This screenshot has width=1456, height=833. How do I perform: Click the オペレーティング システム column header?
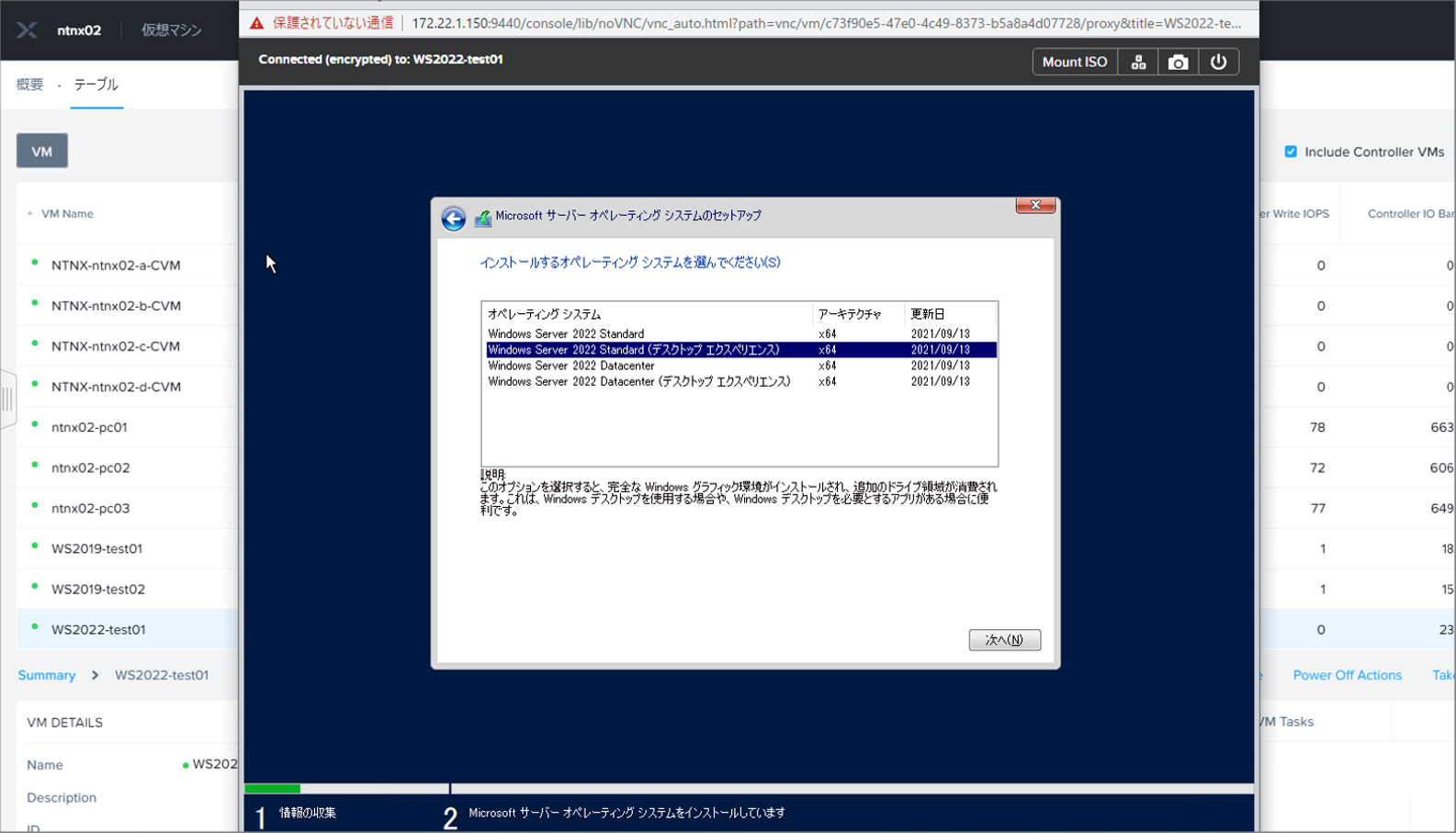point(544,314)
